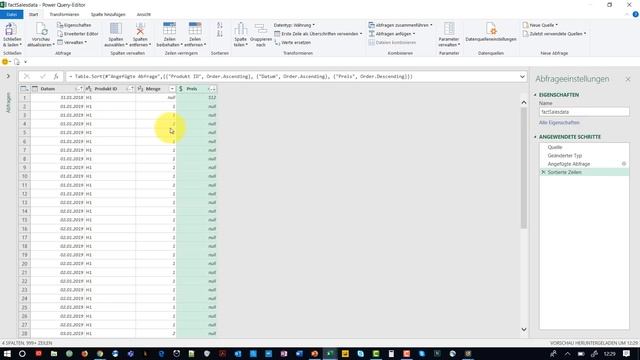This screenshot has height=360, width=640.
Task: Switch to the Ansicht tab
Action: tap(144, 14)
